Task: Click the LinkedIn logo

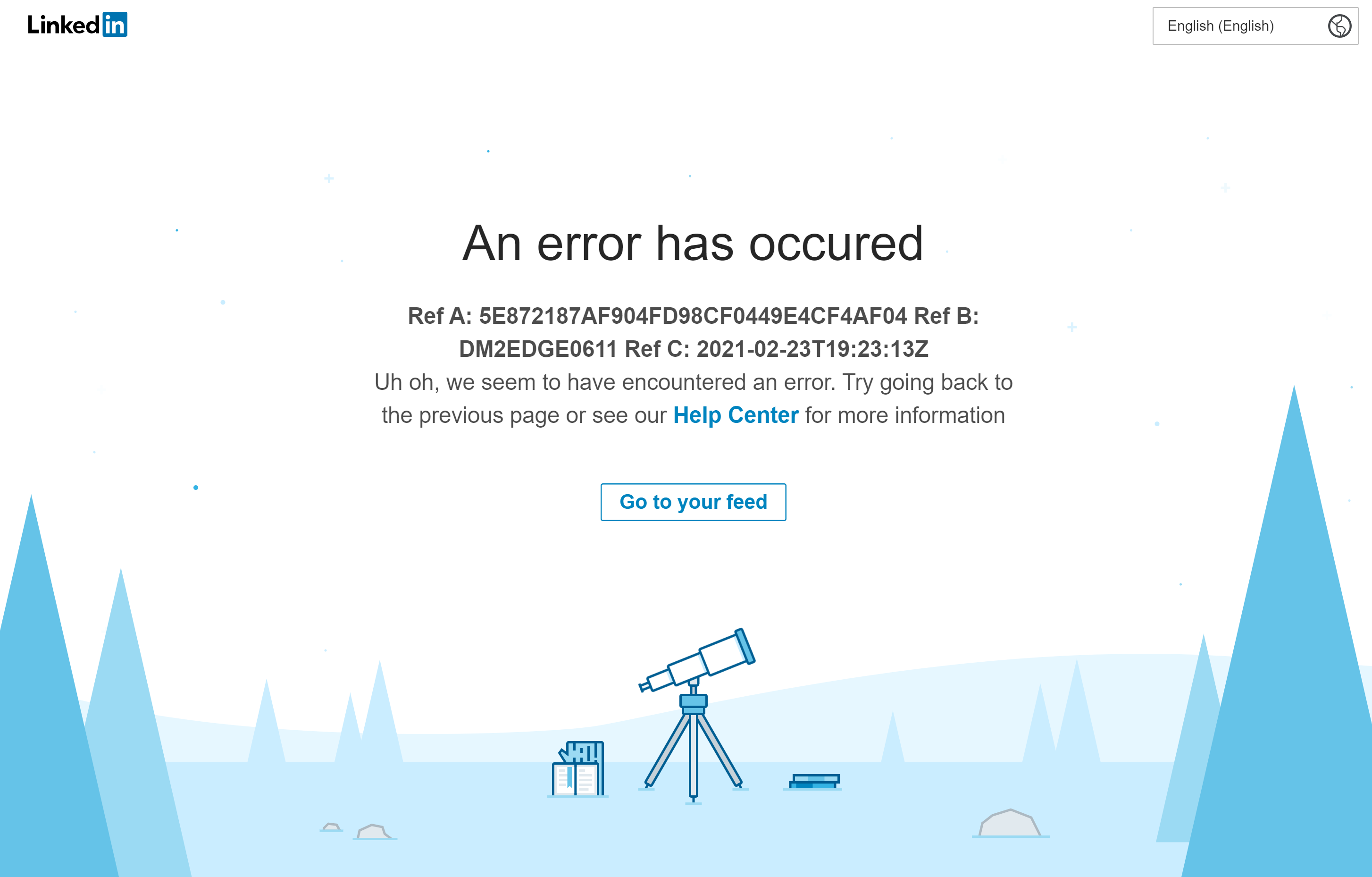Action: 77,25
